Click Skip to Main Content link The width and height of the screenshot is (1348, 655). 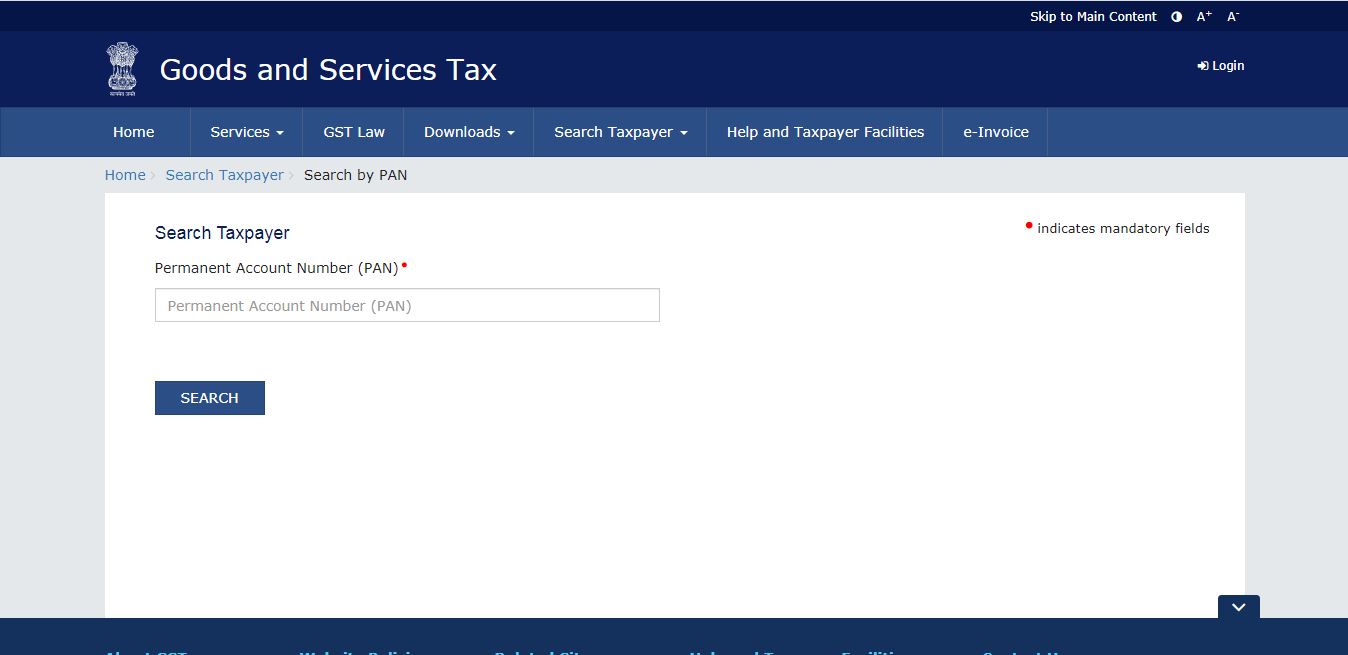tap(1093, 17)
